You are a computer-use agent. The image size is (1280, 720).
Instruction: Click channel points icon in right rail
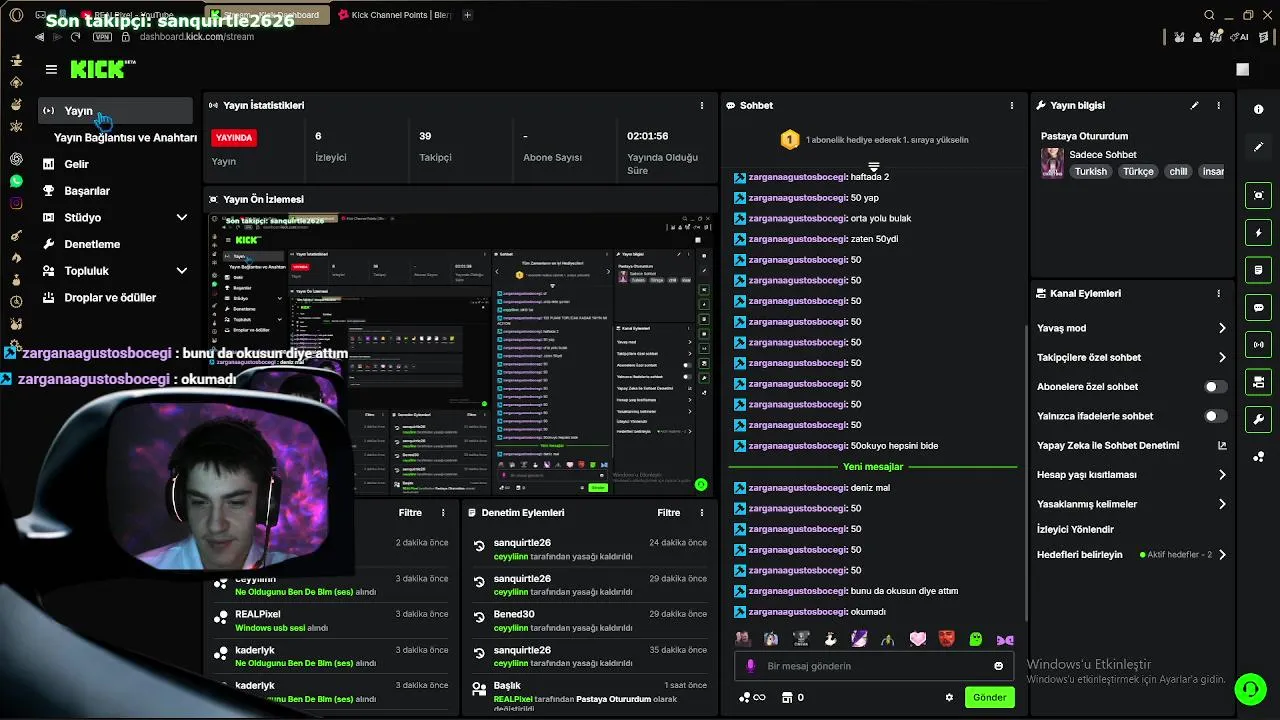(x=1258, y=457)
